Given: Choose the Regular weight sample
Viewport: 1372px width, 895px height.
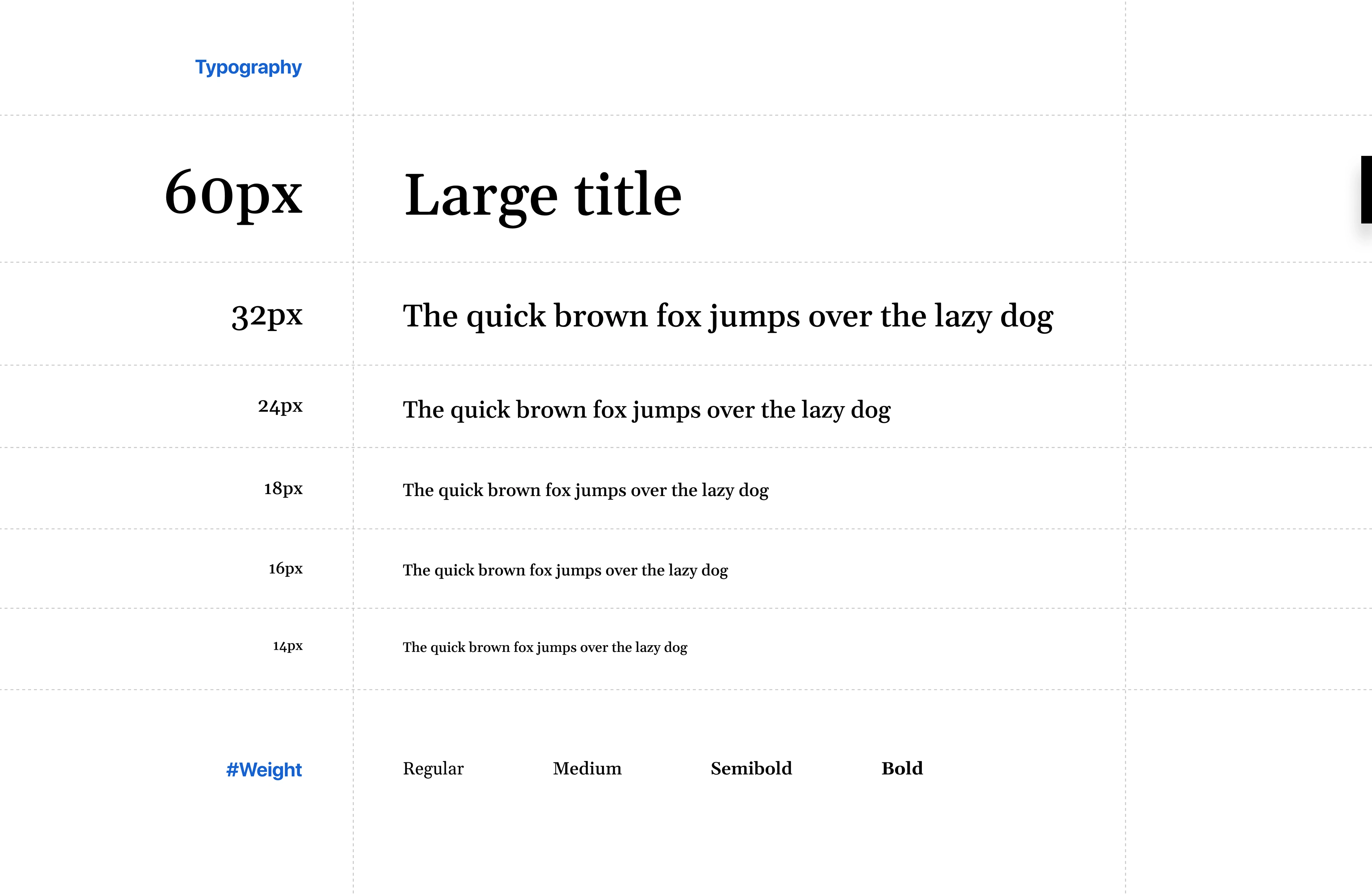Looking at the screenshot, I should click(x=433, y=768).
